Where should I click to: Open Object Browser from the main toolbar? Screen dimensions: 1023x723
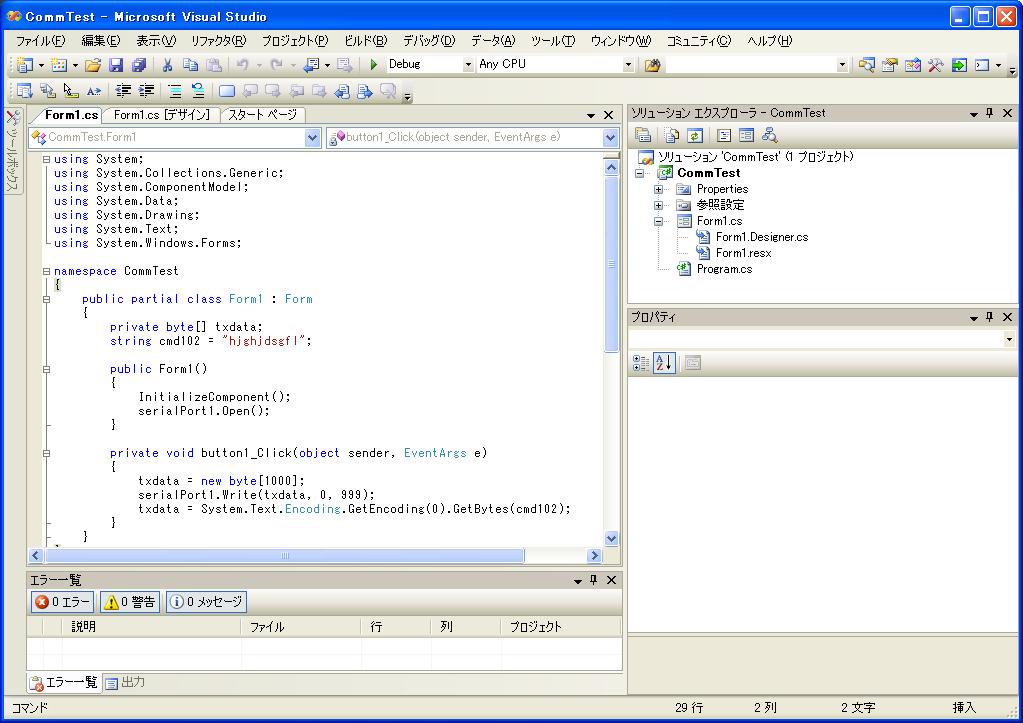[x=913, y=65]
